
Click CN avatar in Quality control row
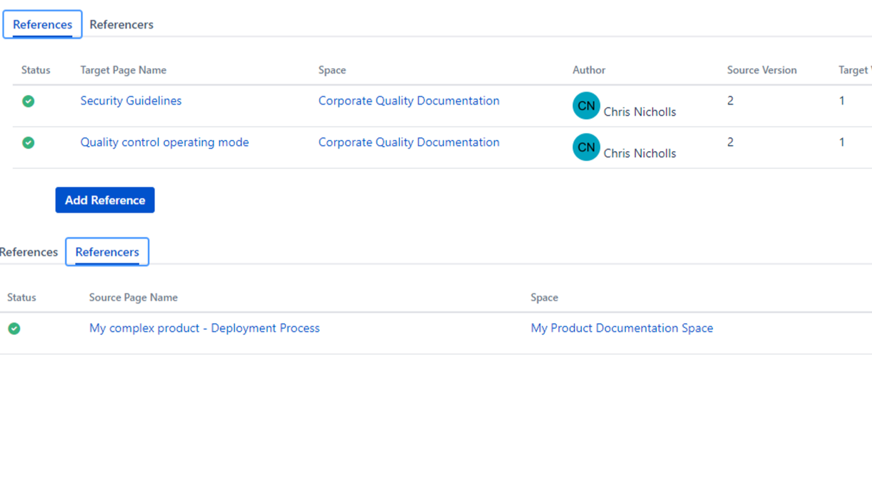click(586, 147)
